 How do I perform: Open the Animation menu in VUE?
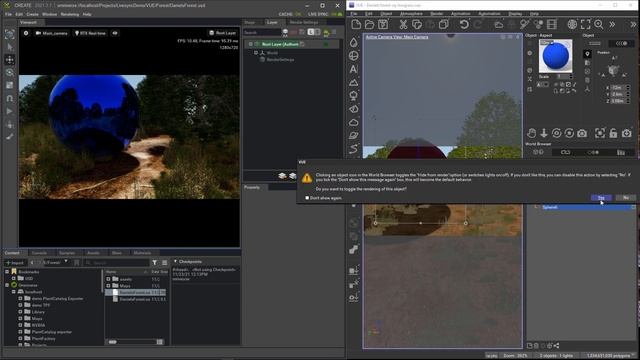pyautogui.click(x=460, y=14)
